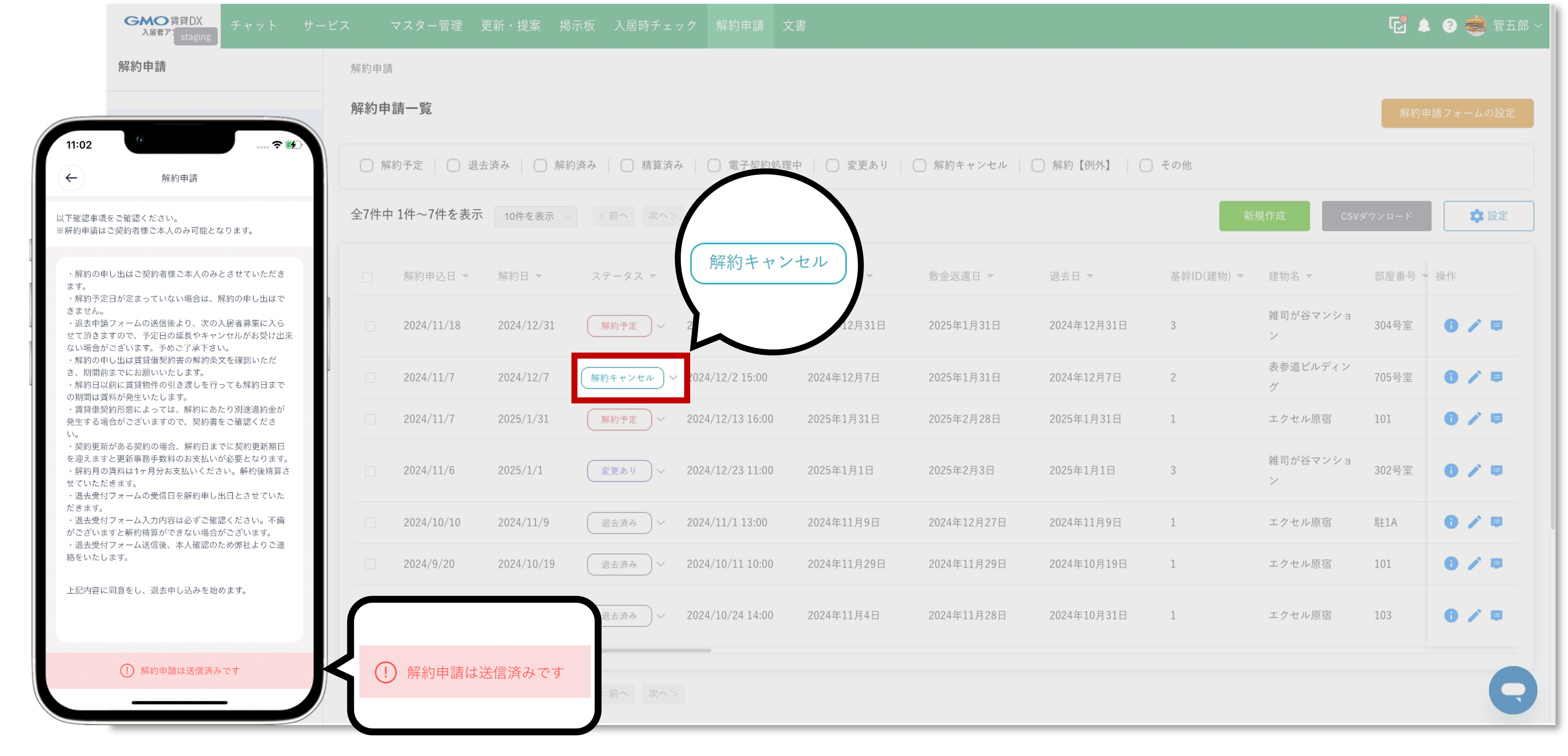Image resolution: width=1568 pixels, height=756 pixels.
Task: Open the チャット menu tab
Action: point(254,25)
